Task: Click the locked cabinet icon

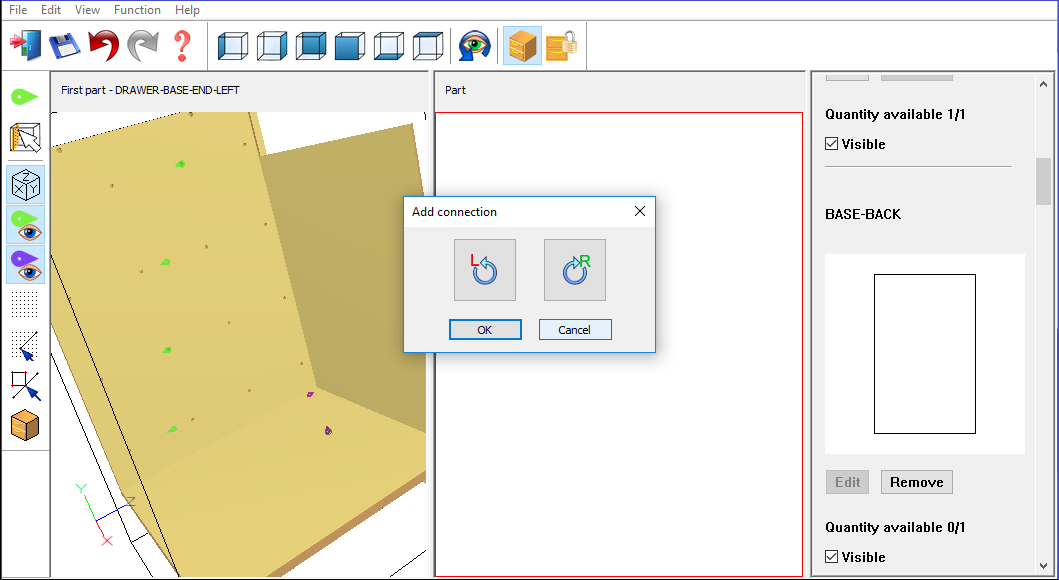Action: pyautogui.click(x=561, y=46)
